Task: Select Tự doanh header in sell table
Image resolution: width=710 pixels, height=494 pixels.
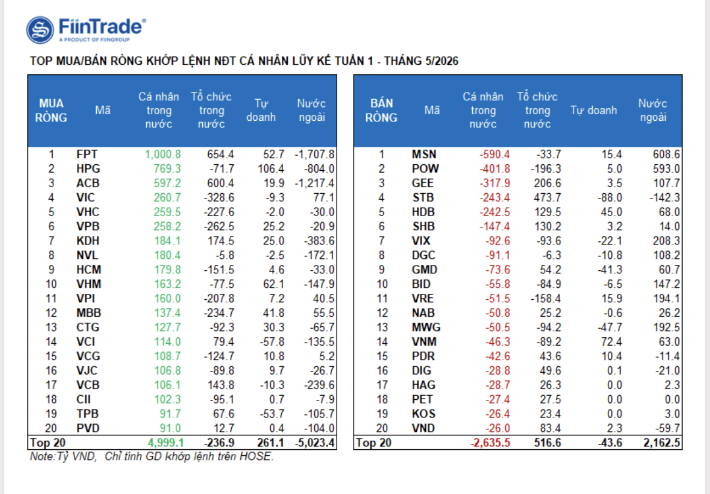Action: click(594, 110)
